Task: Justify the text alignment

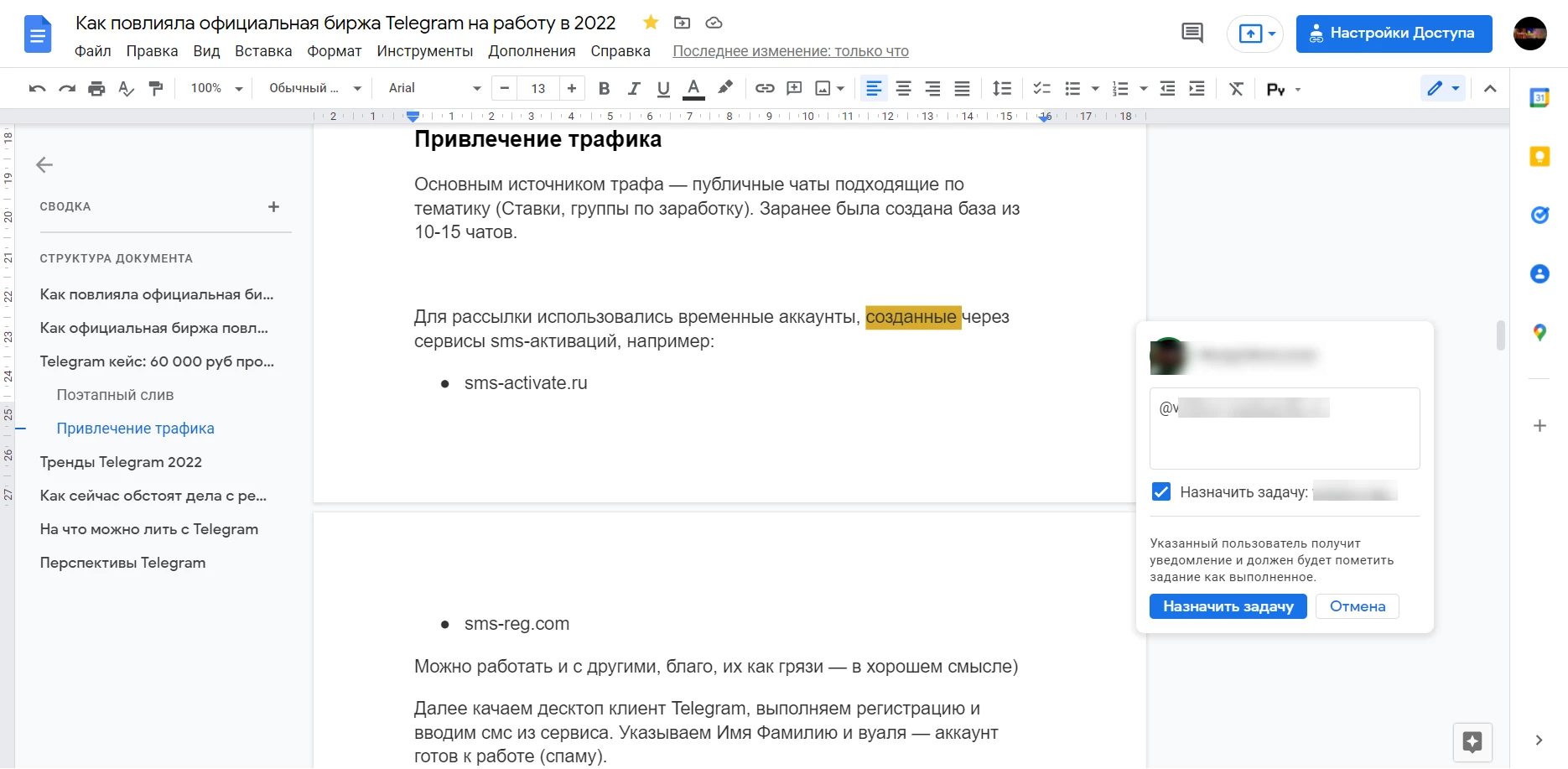Action: coord(963,89)
